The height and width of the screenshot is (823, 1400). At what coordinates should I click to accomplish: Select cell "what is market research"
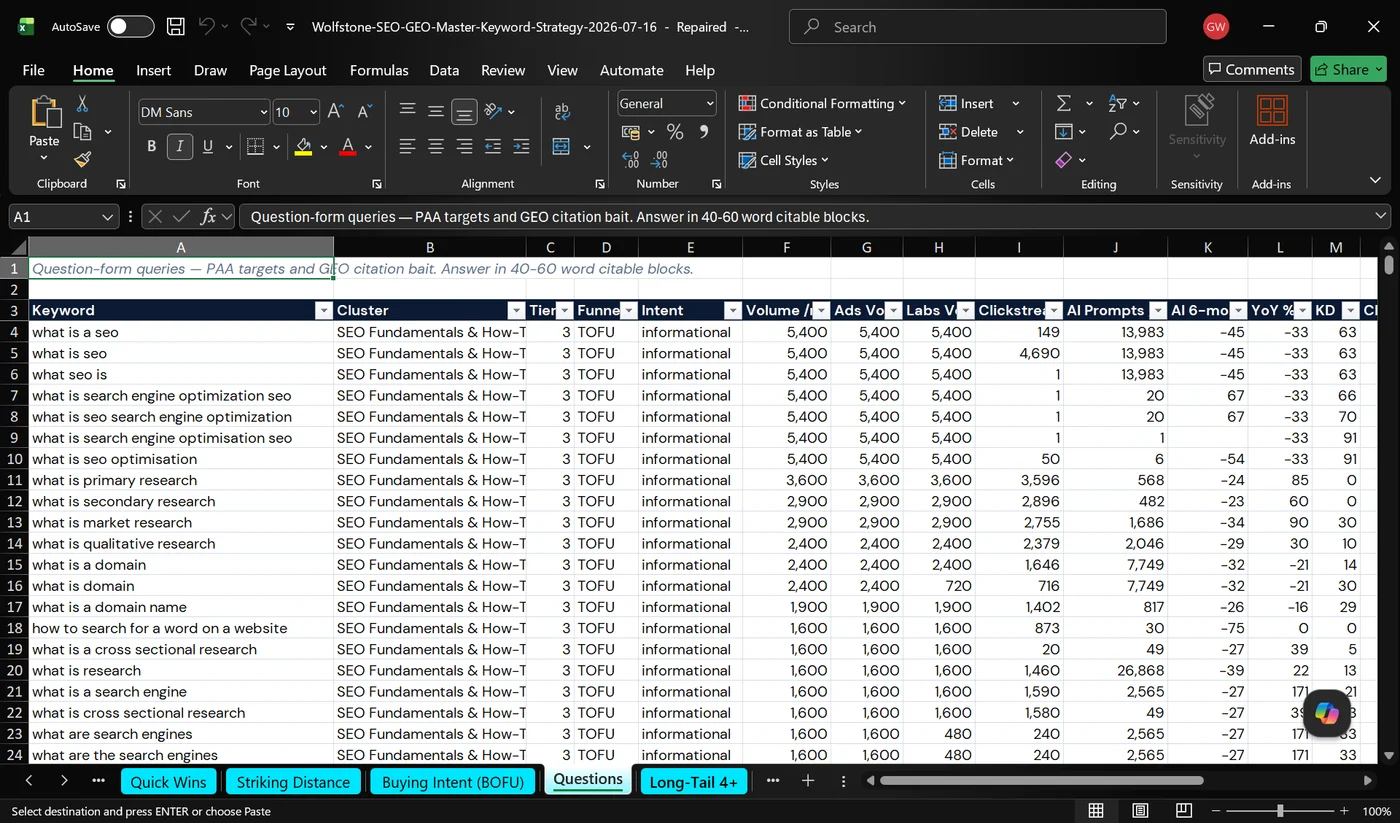181,522
